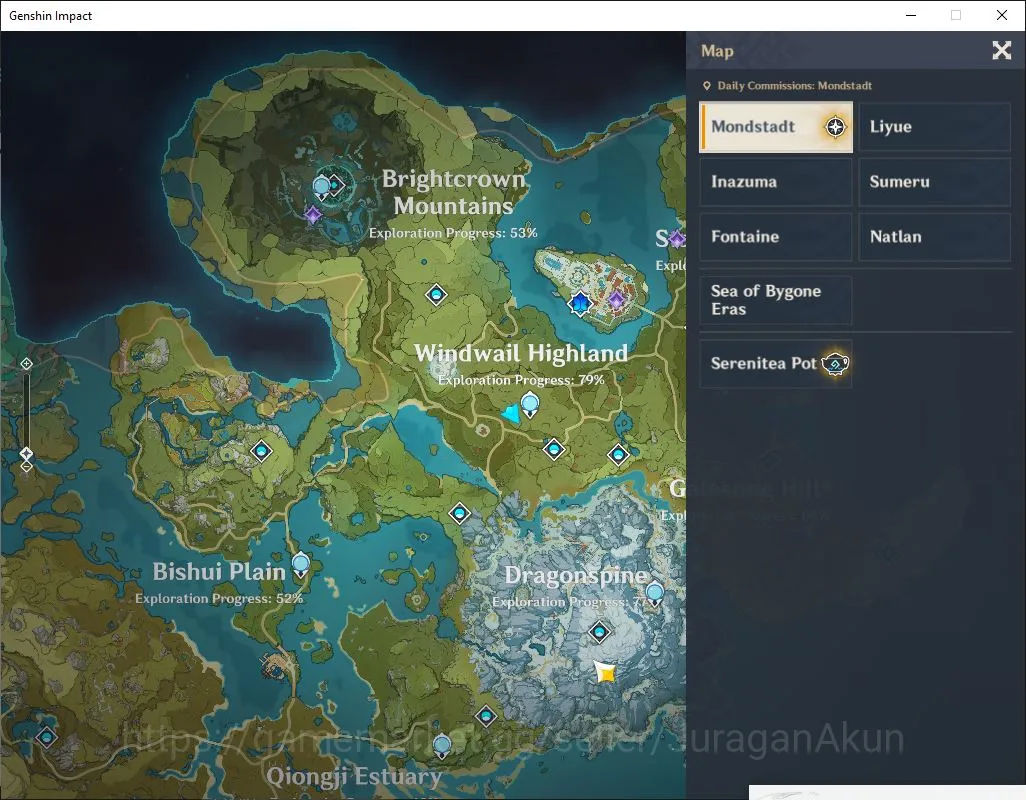This screenshot has height=800, width=1026.
Task: Select the blue pin below the Windwail Highland progress text
Action: point(529,406)
